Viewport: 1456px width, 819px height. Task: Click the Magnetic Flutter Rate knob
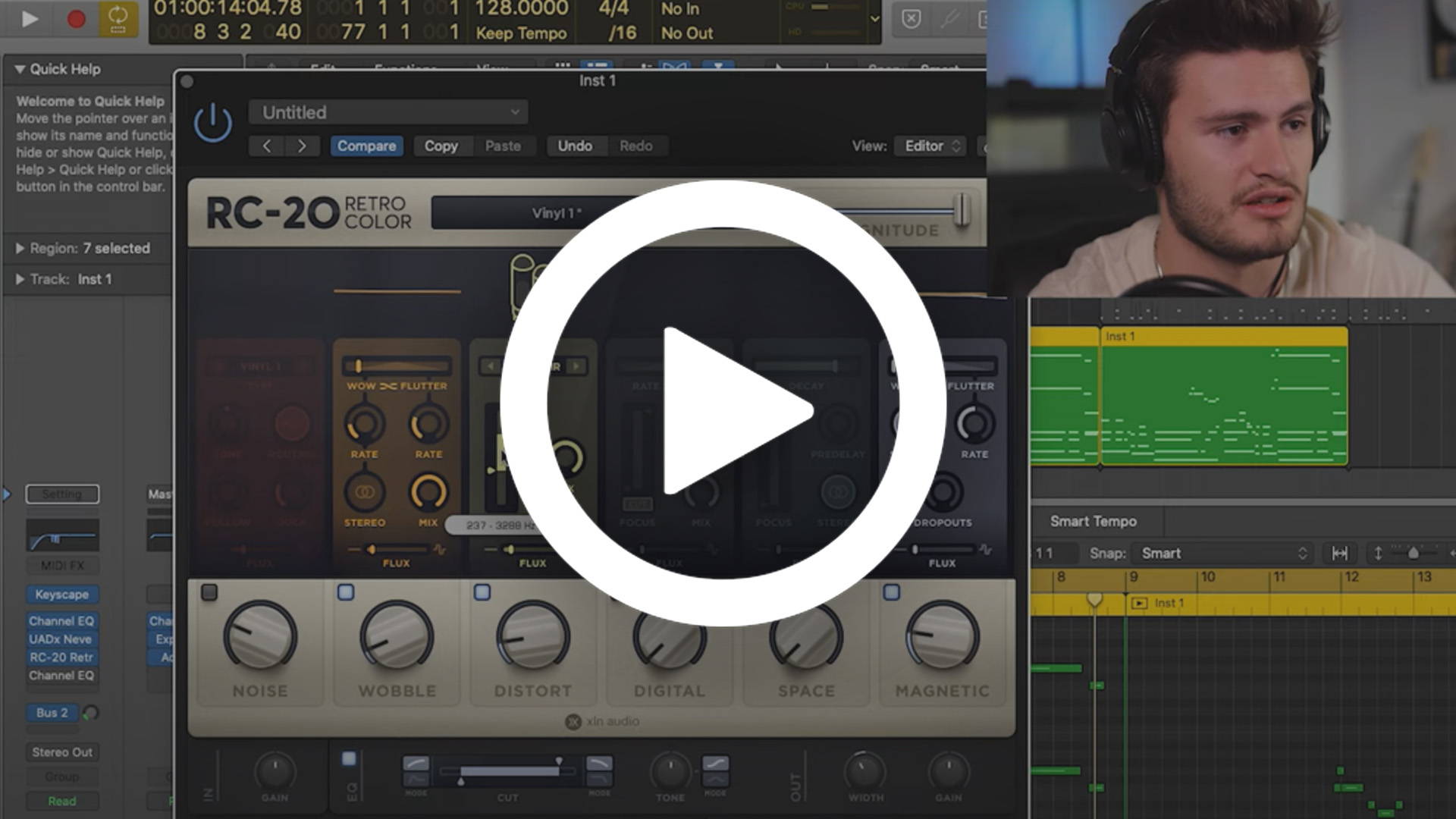974,424
